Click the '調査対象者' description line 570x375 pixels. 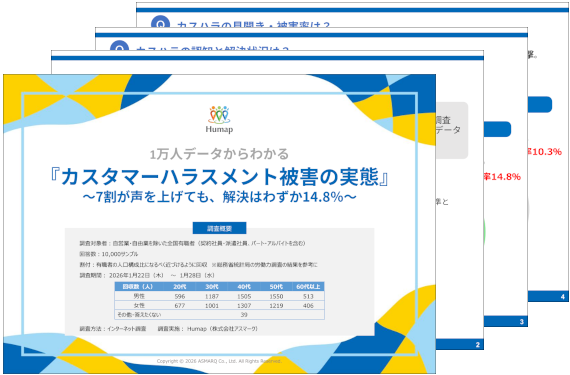point(193,243)
